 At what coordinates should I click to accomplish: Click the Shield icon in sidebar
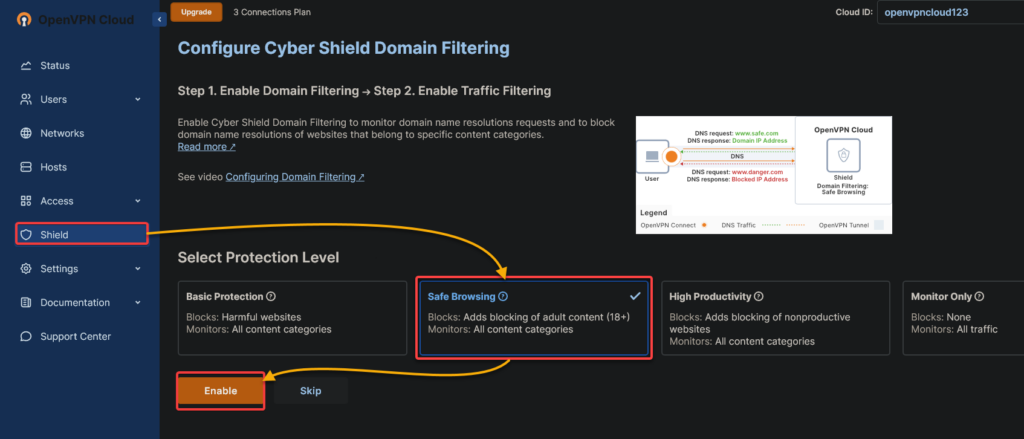(x=25, y=235)
